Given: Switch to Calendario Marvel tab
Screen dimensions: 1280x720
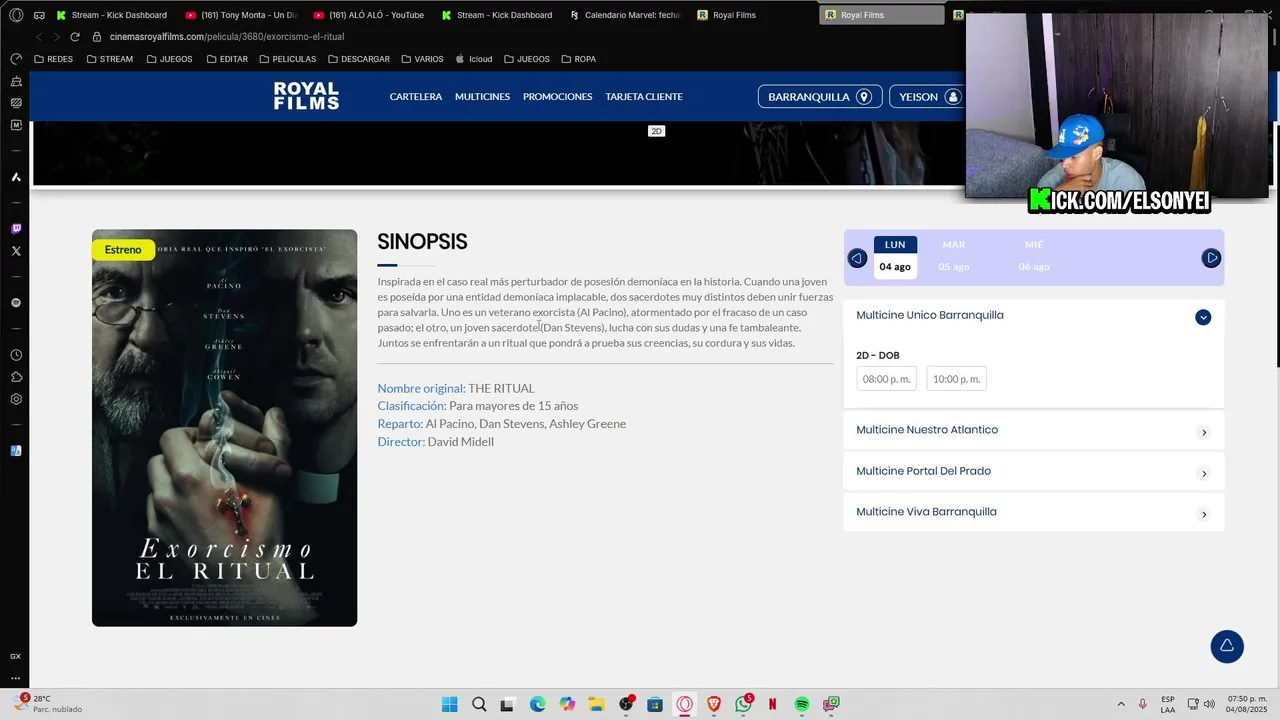Looking at the screenshot, I should coord(625,15).
